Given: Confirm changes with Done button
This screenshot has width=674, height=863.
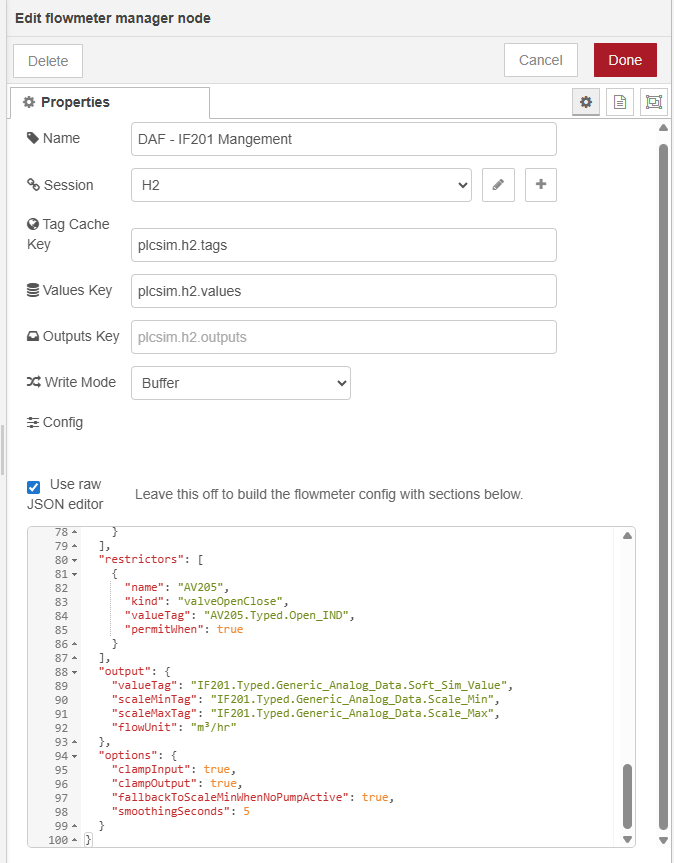Looking at the screenshot, I should (625, 60).
